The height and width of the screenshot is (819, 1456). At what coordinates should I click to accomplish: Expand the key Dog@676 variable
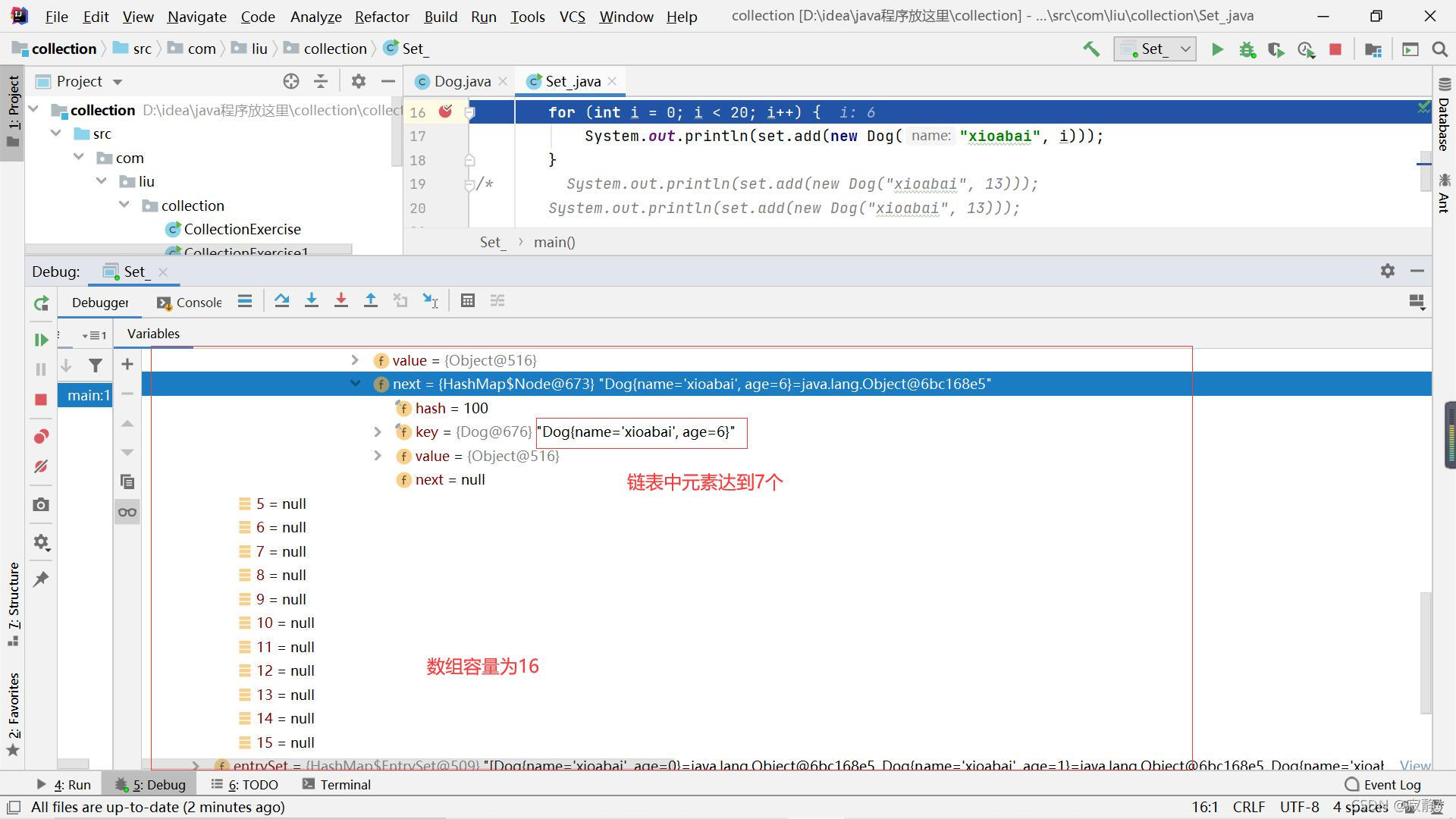point(378,432)
